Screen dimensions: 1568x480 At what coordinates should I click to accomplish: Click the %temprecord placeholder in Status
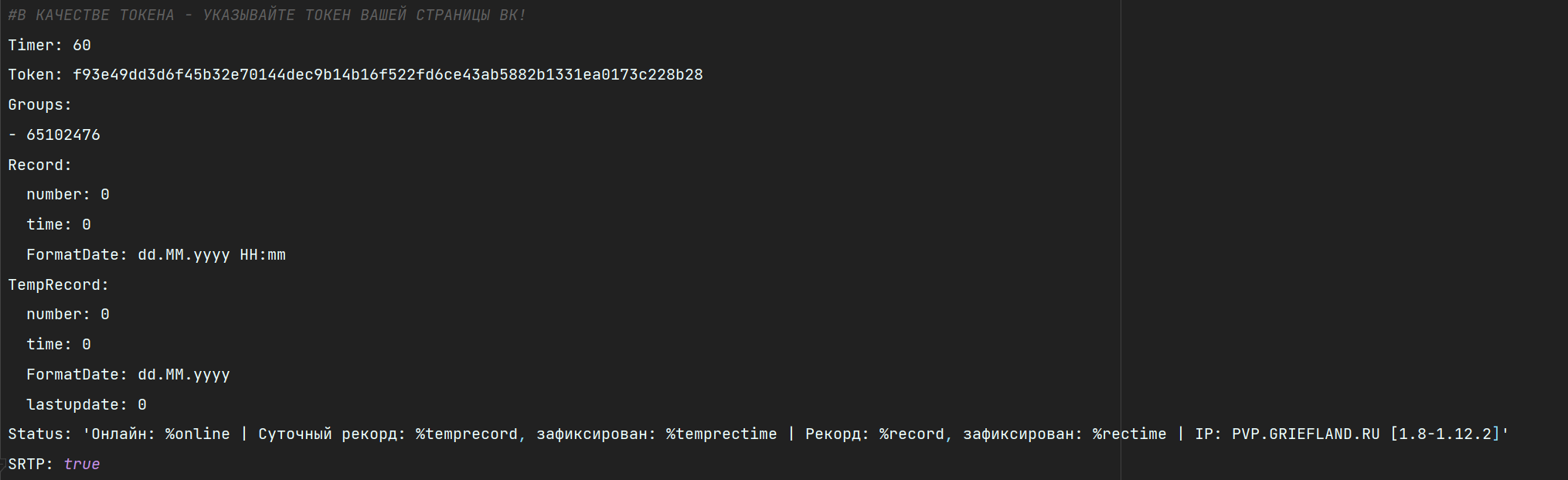(x=466, y=434)
